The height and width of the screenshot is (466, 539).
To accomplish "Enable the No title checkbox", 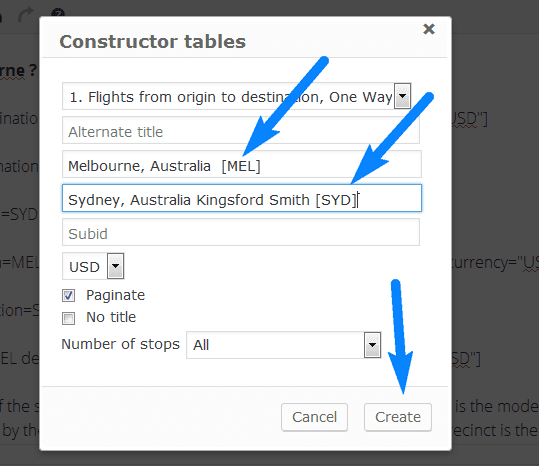I will coord(68,318).
